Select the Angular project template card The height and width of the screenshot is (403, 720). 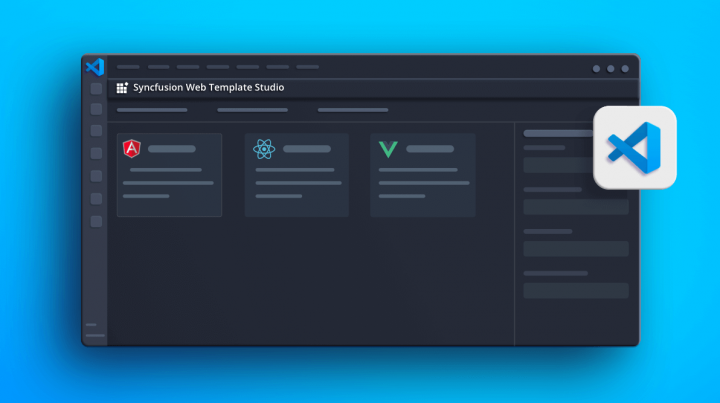coord(169,175)
